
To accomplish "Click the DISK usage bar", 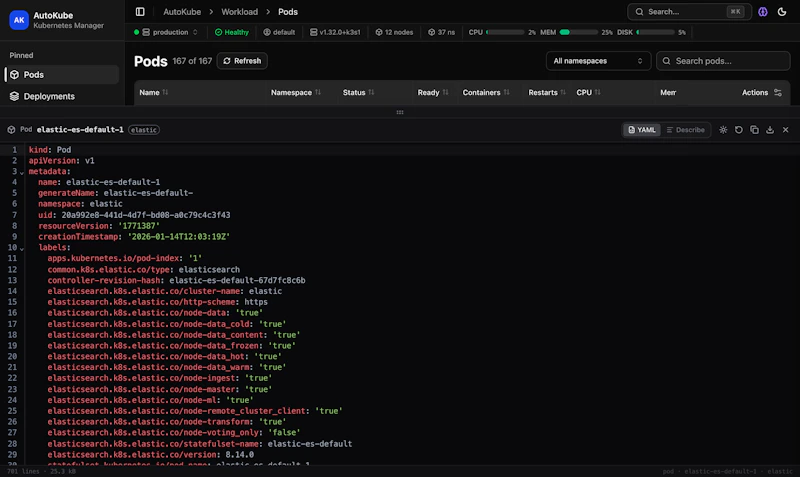I will 655,32.
